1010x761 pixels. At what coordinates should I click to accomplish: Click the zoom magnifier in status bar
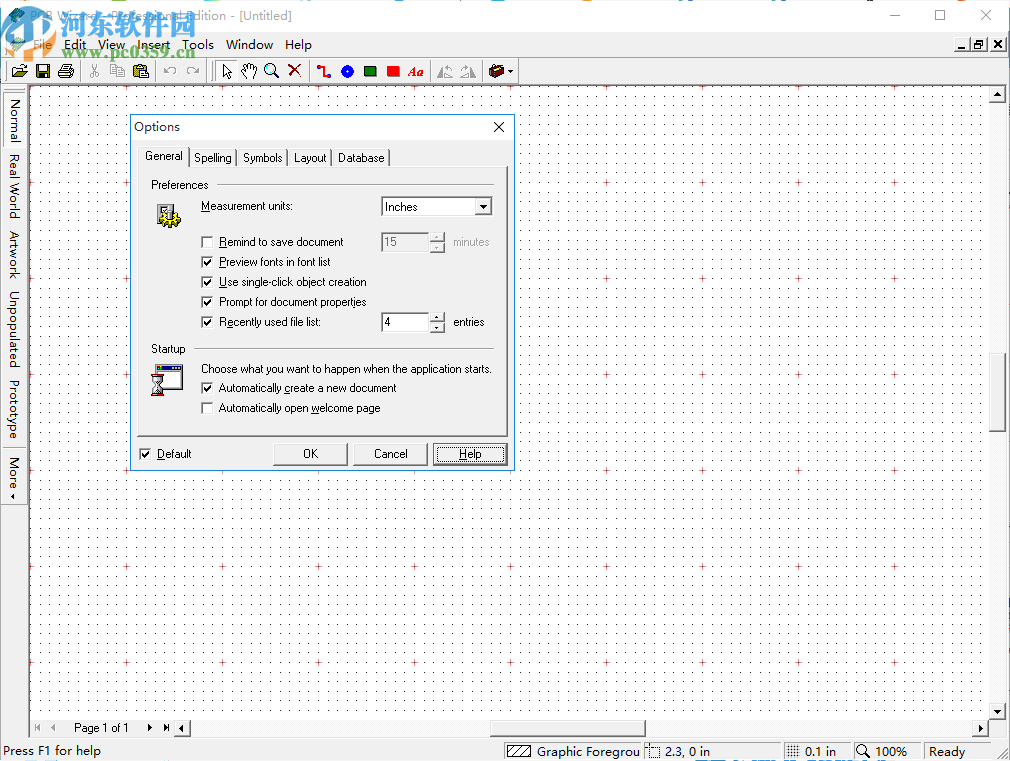coord(862,751)
